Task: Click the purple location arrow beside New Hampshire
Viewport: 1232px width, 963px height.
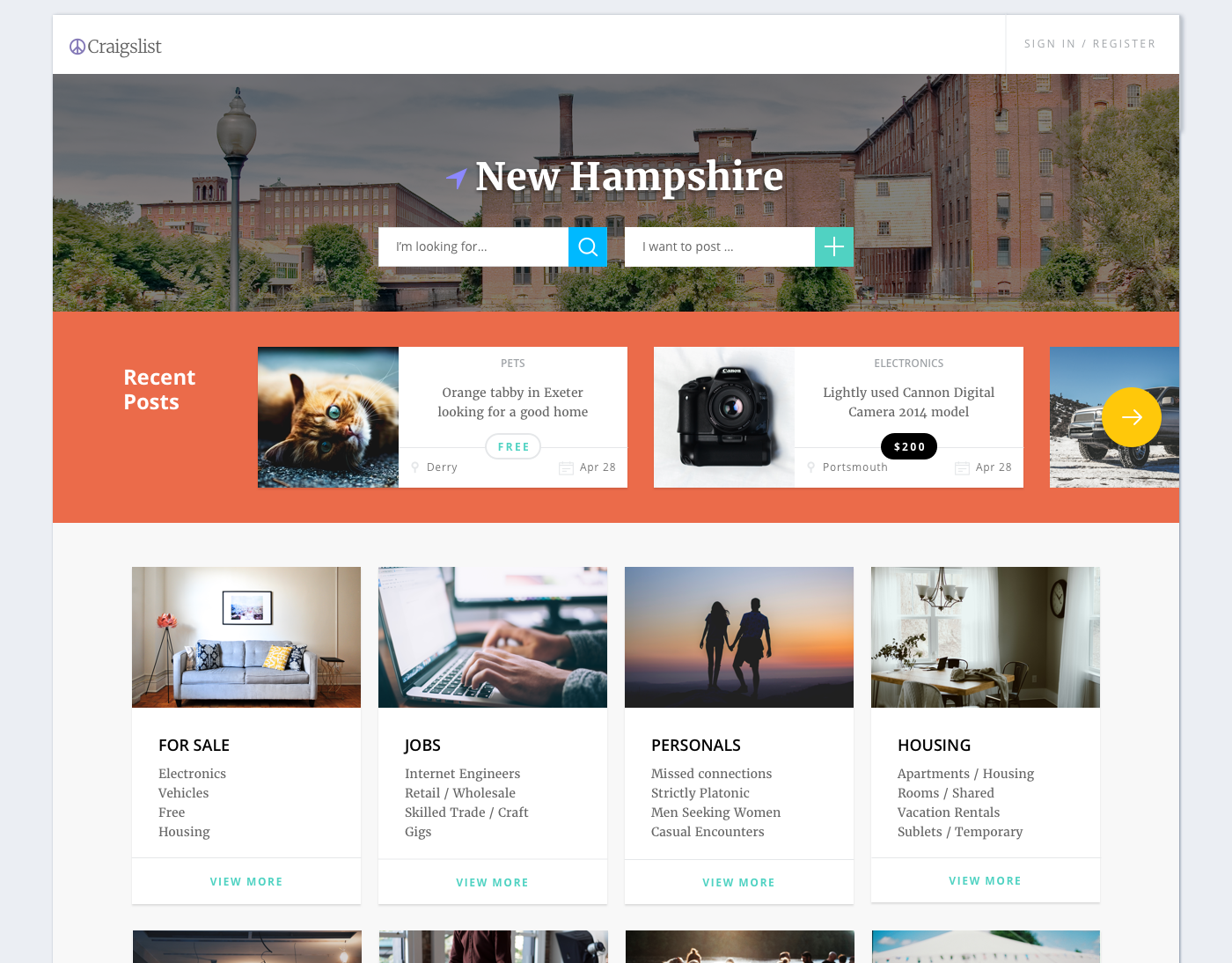Action: click(456, 178)
